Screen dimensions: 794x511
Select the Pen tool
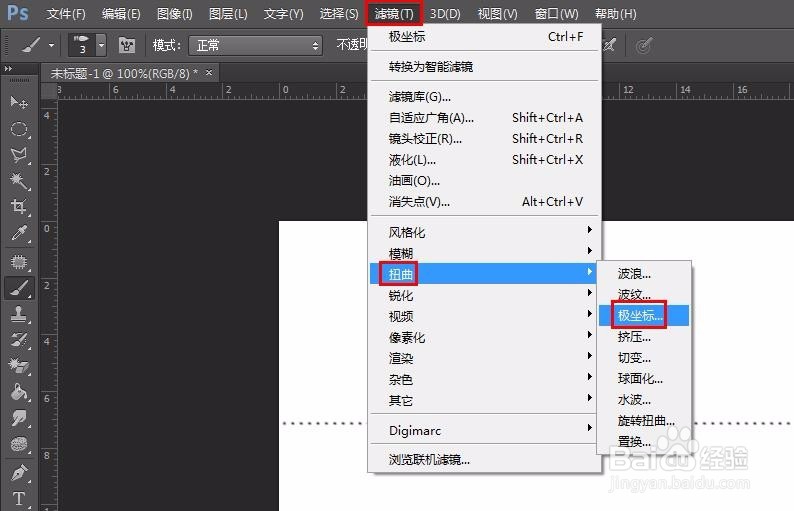[x=19, y=473]
